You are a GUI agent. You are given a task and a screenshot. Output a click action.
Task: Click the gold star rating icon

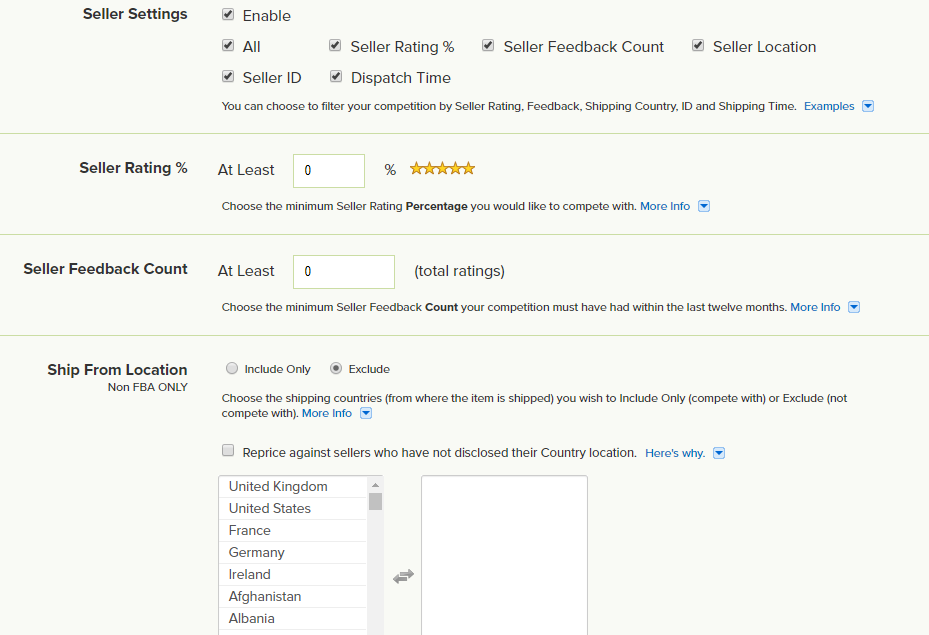pyautogui.click(x=442, y=169)
